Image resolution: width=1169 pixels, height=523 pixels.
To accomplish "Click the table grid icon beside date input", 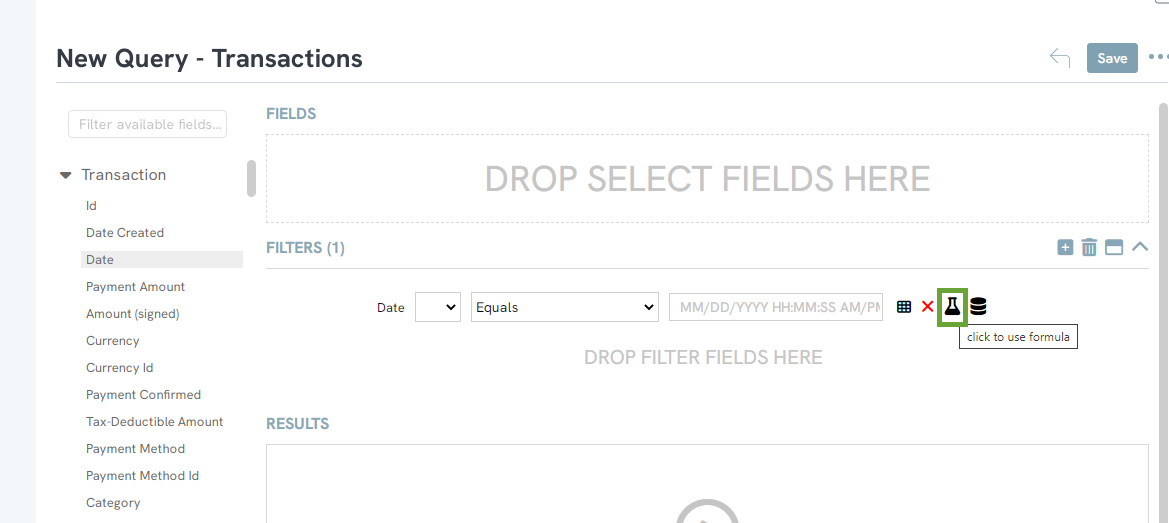I will pos(904,306).
